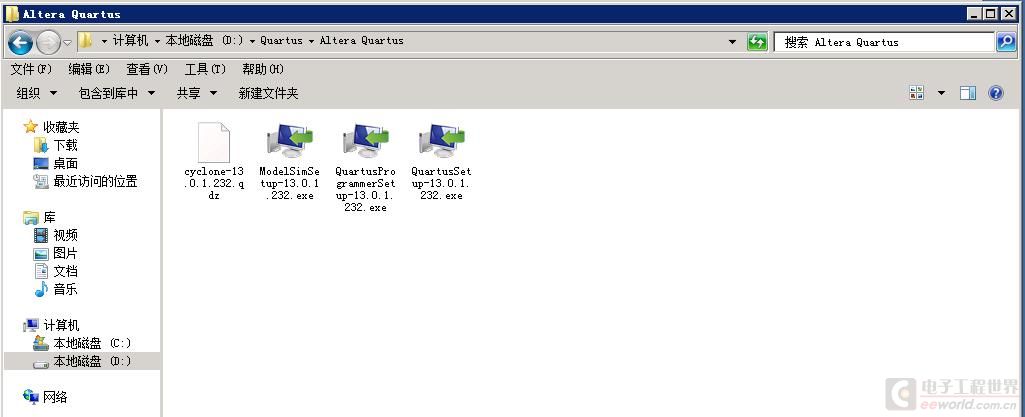
Task: Open the 视频 library
Action: click(x=65, y=235)
